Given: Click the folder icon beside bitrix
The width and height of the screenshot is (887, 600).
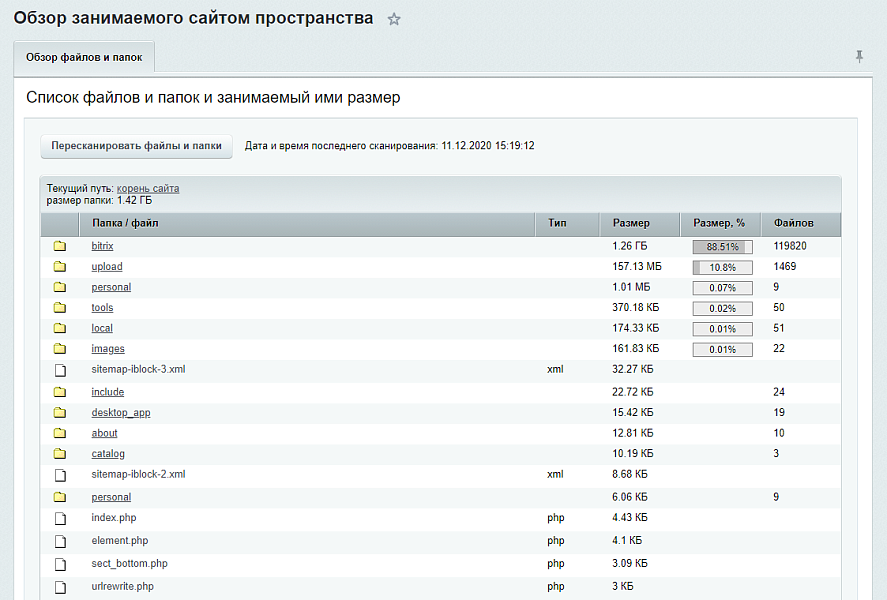Looking at the screenshot, I should [x=60, y=246].
